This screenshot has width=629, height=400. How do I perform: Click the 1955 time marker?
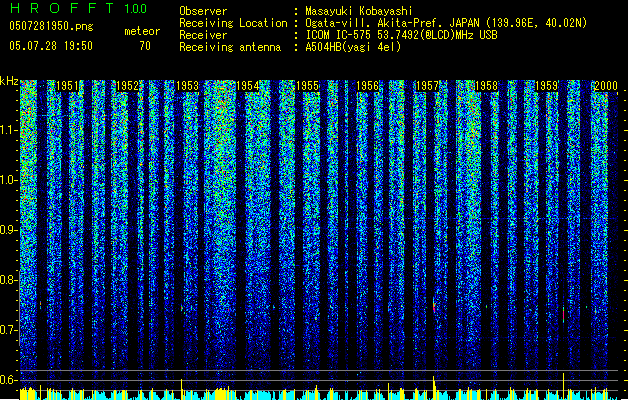307,86
